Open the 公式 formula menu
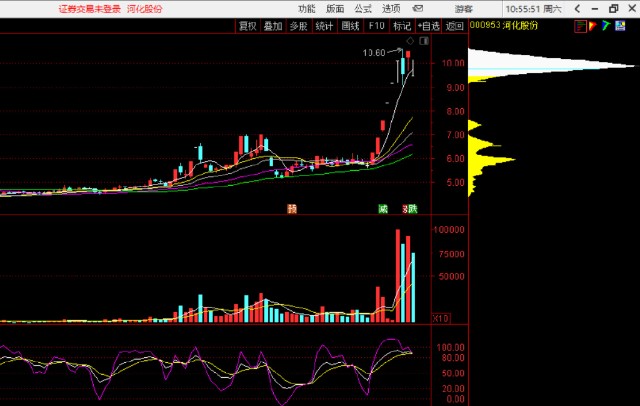 (x=363, y=9)
